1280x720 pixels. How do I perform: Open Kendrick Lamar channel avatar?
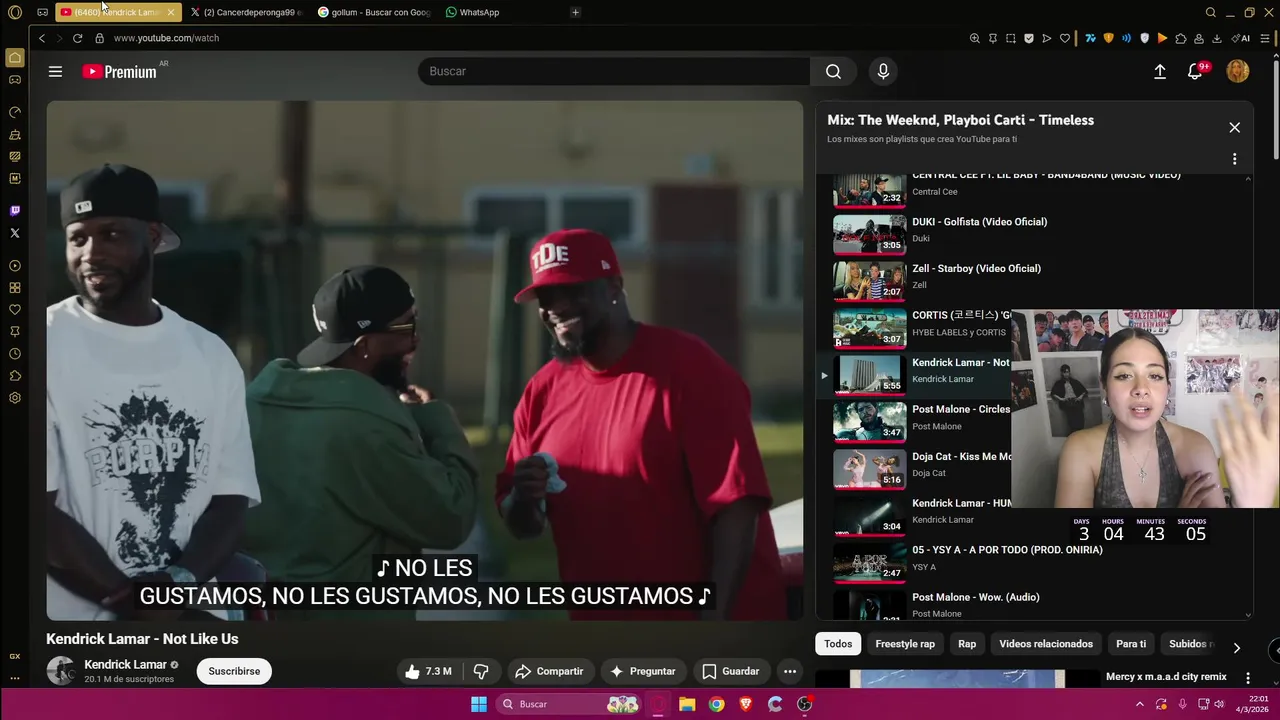click(x=60, y=670)
